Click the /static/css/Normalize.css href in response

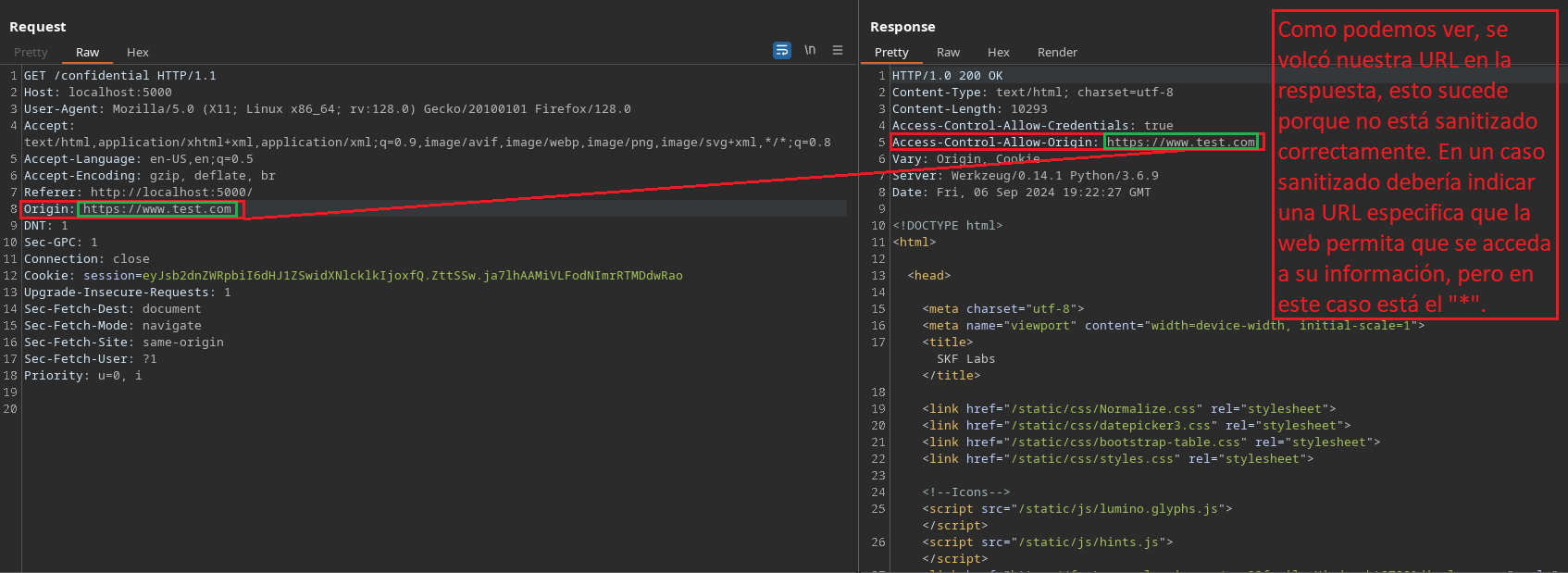click(1106, 409)
